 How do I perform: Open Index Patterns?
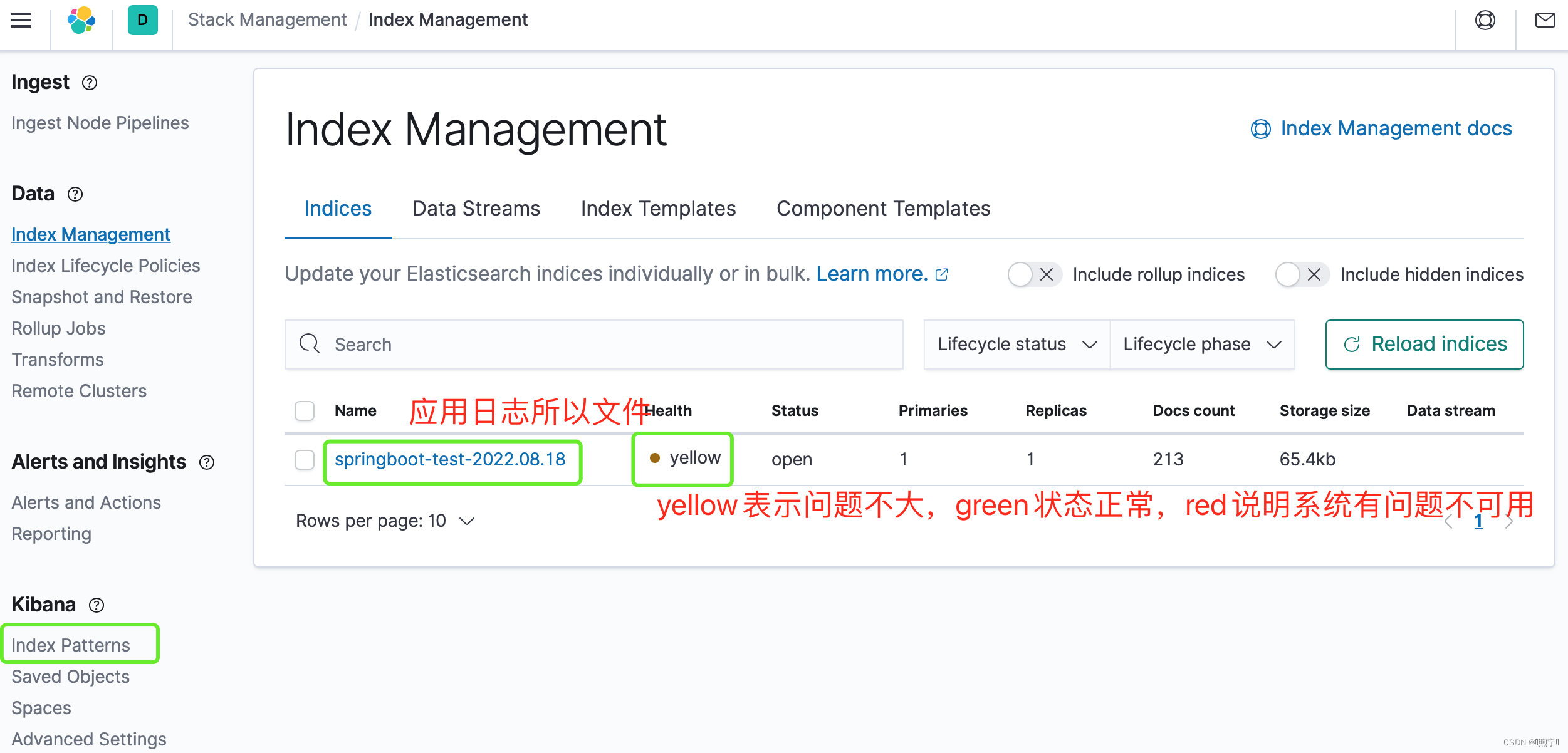71,645
